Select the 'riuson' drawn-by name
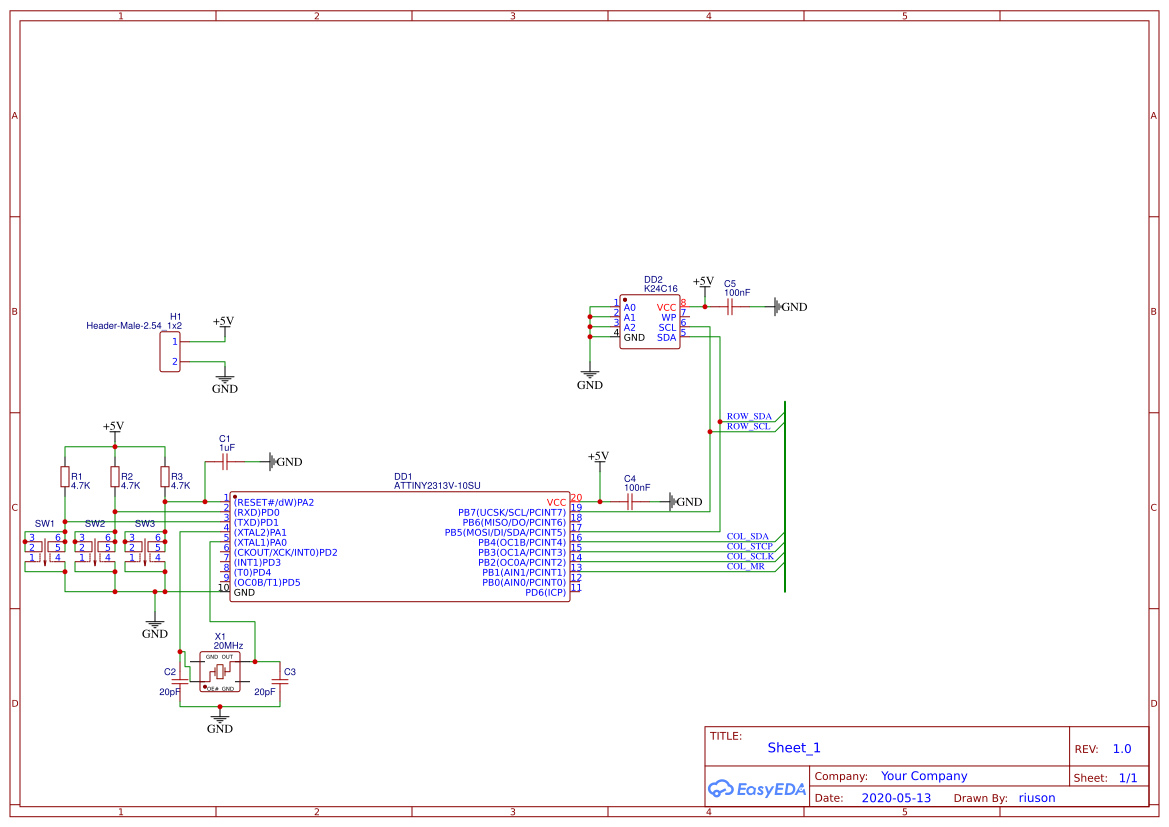1169x827 pixels. [x=1036, y=798]
